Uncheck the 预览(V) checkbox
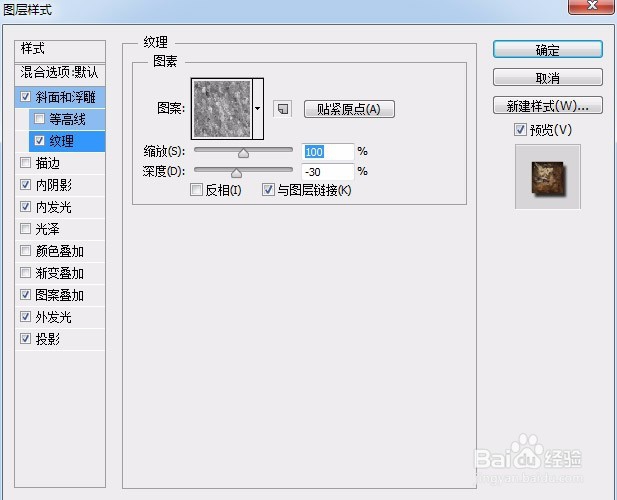Viewport: 617px width, 500px height. (x=520, y=129)
